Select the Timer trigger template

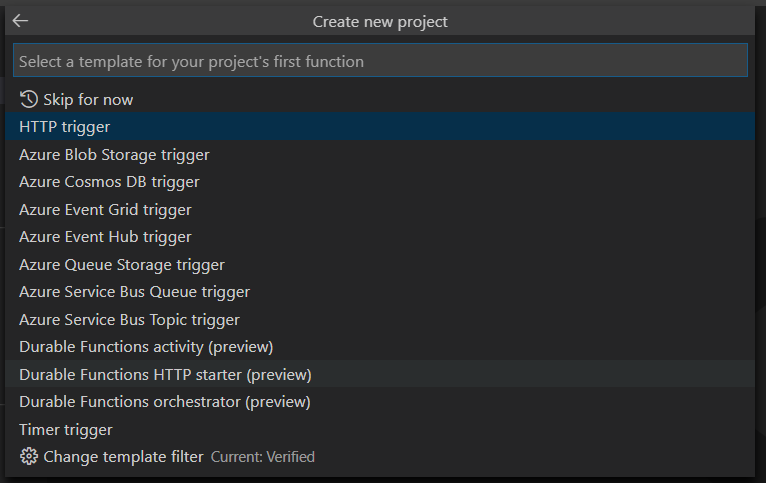tap(66, 430)
